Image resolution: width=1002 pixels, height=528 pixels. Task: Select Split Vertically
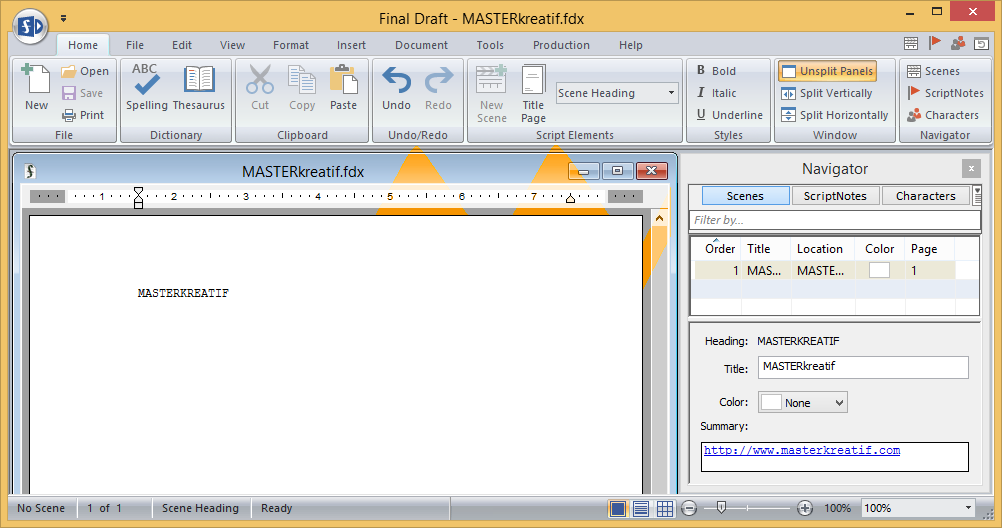tap(827, 93)
